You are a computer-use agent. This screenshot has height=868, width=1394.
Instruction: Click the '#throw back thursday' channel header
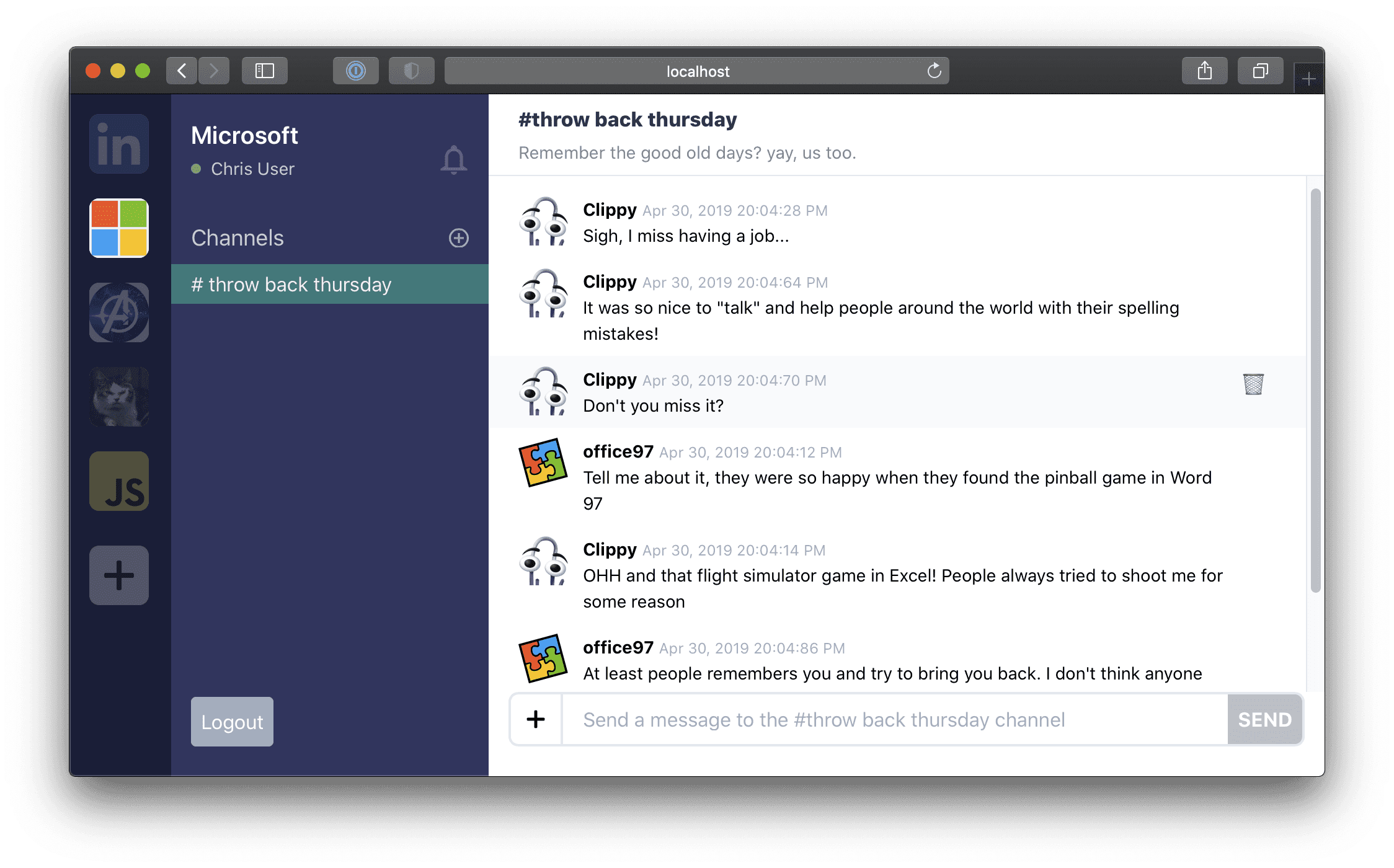(628, 119)
